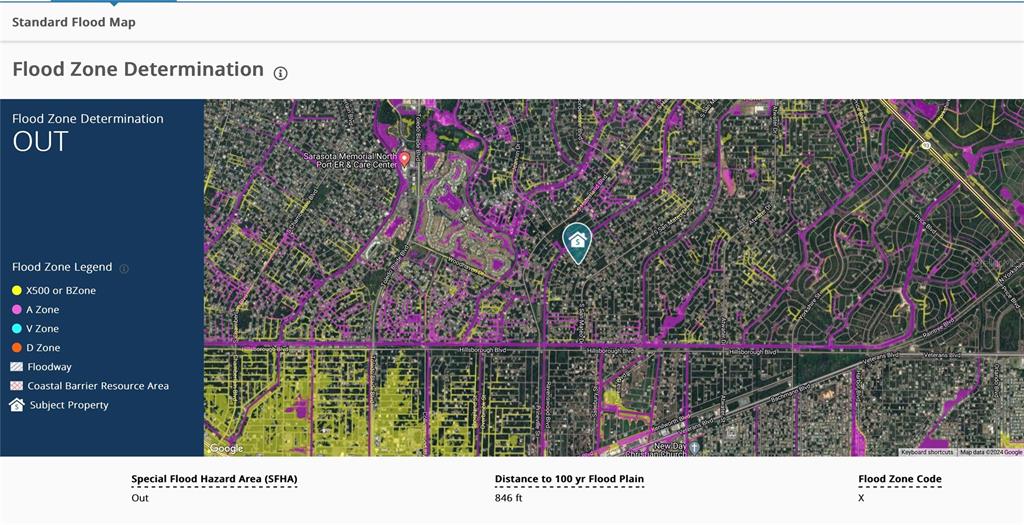Image resolution: width=1024 pixels, height=525 pixels.
Task: Click Distance to 100 yr Flood Plain label
Action: [569, 479]
